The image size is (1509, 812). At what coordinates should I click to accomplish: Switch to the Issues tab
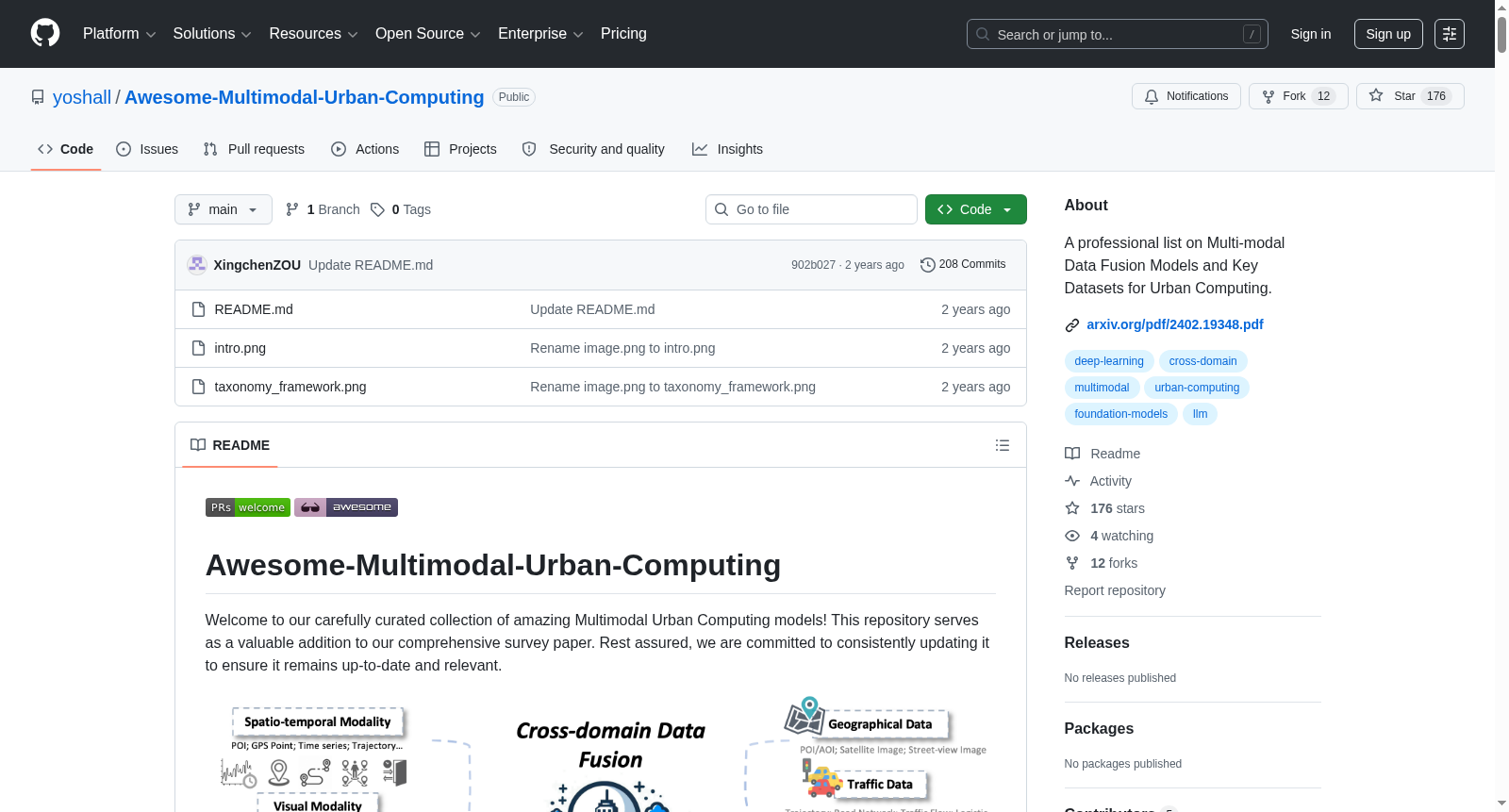[x=147, y=149]
